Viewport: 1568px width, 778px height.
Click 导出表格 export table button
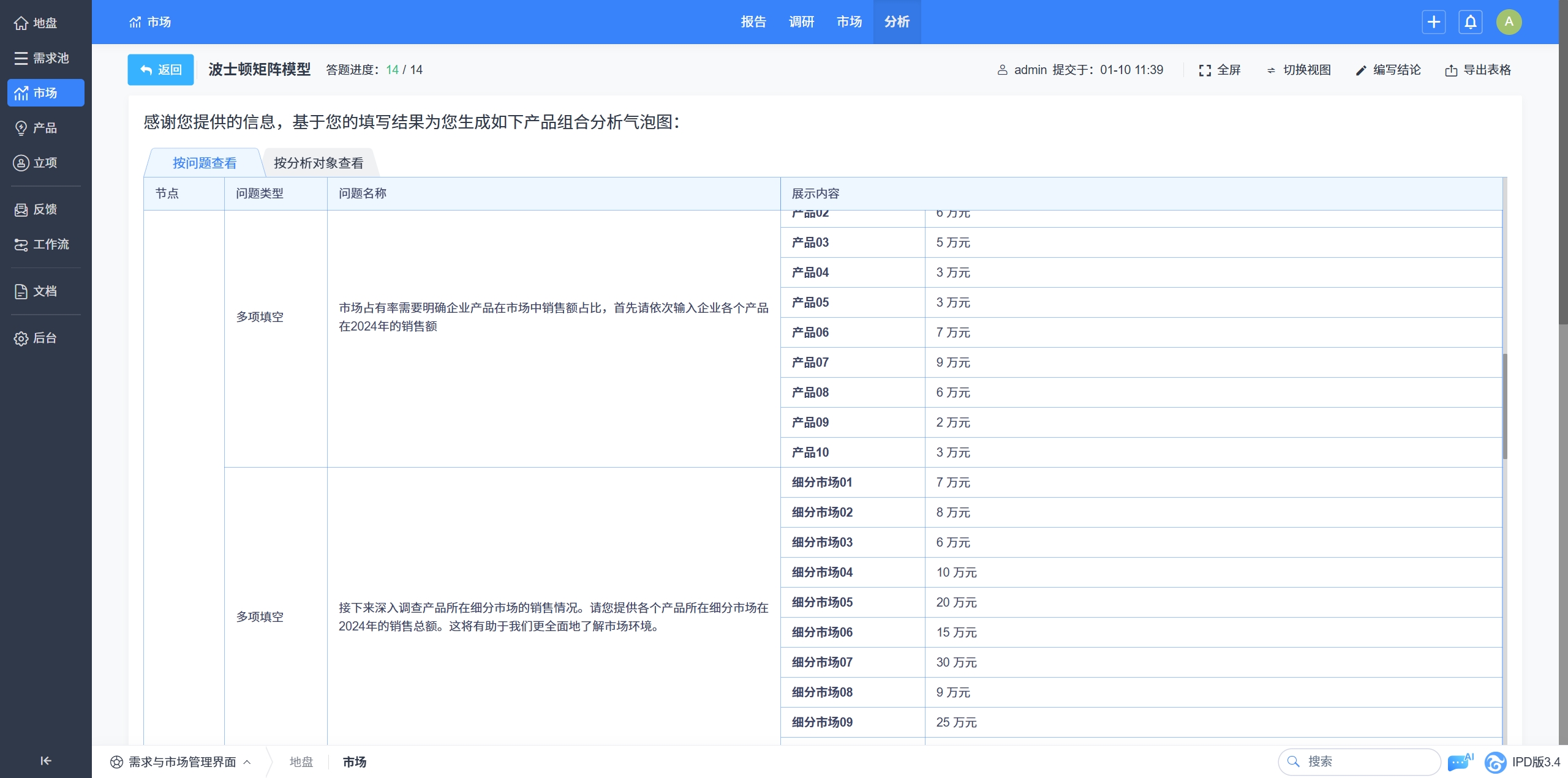click(1478, 70)
